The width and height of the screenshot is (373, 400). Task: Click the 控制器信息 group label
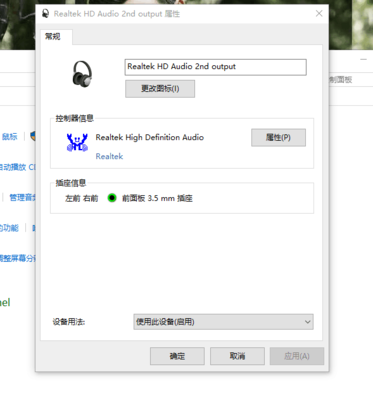coord(75,118)
